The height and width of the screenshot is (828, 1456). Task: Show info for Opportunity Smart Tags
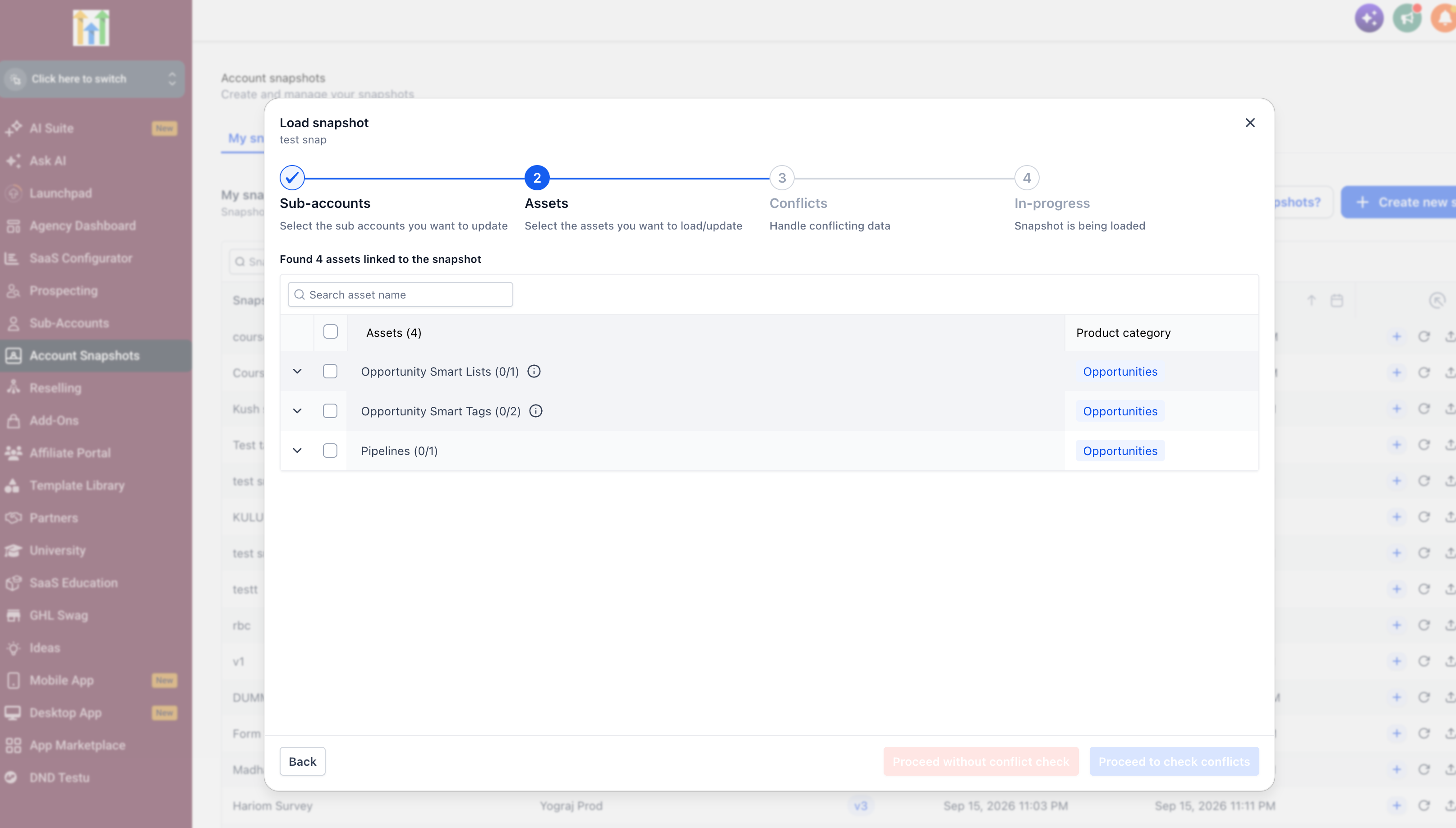coord(536,410)
